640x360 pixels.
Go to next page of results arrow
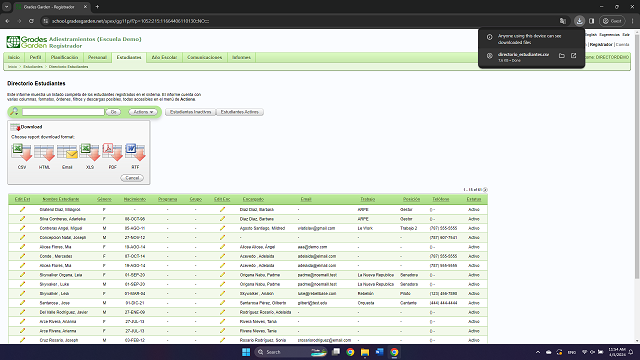coord(485,190)
